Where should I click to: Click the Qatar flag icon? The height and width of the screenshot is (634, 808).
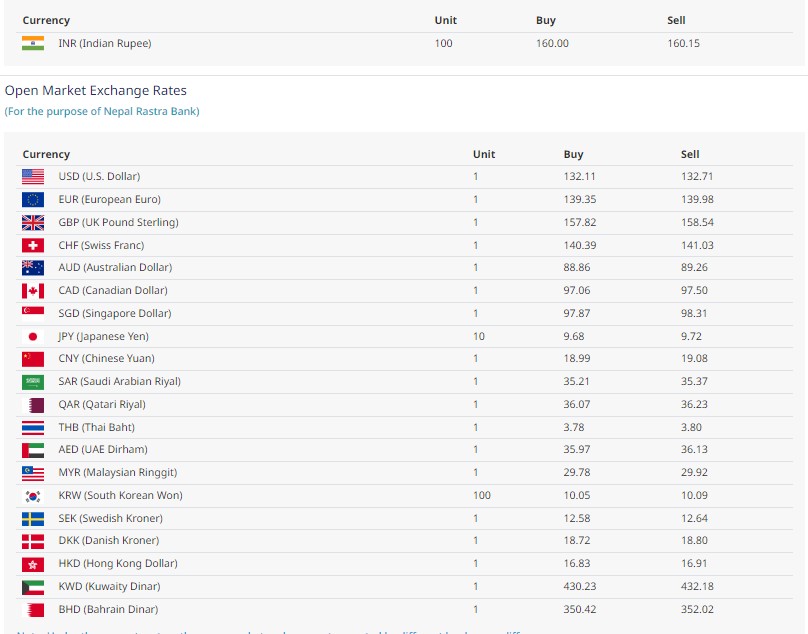tap(33, 404)
